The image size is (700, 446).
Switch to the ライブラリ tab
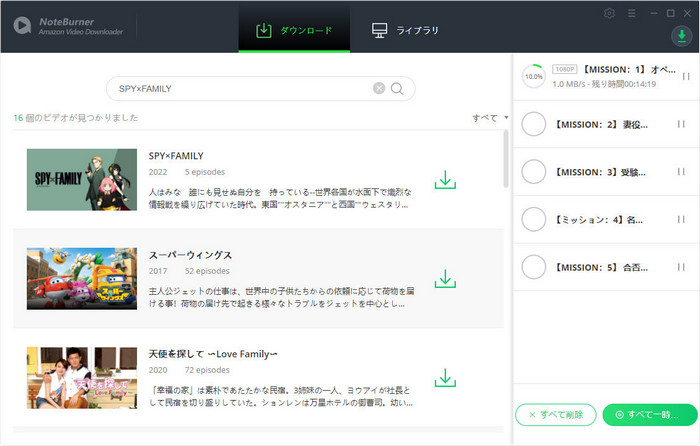[405, 30]
